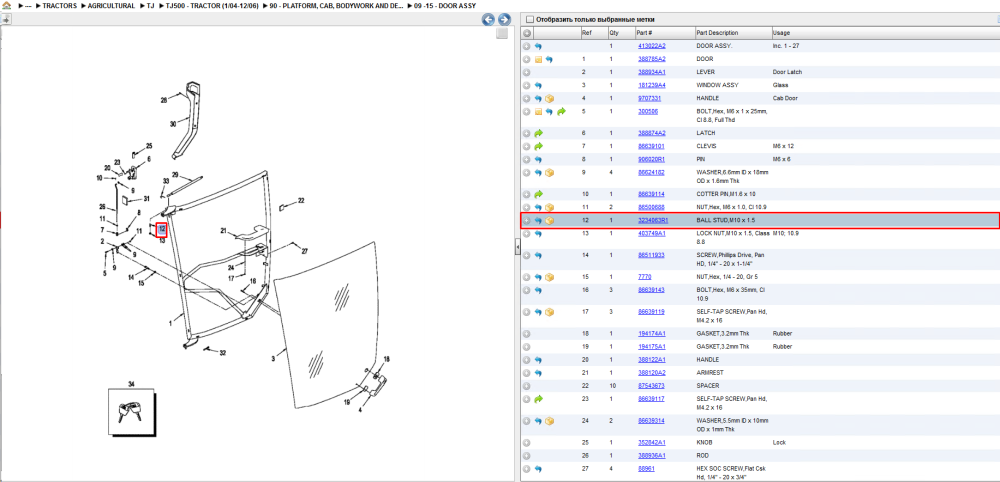Open part number link 181239A4
Screen dimensions: 1000x482
click(652, 85)
